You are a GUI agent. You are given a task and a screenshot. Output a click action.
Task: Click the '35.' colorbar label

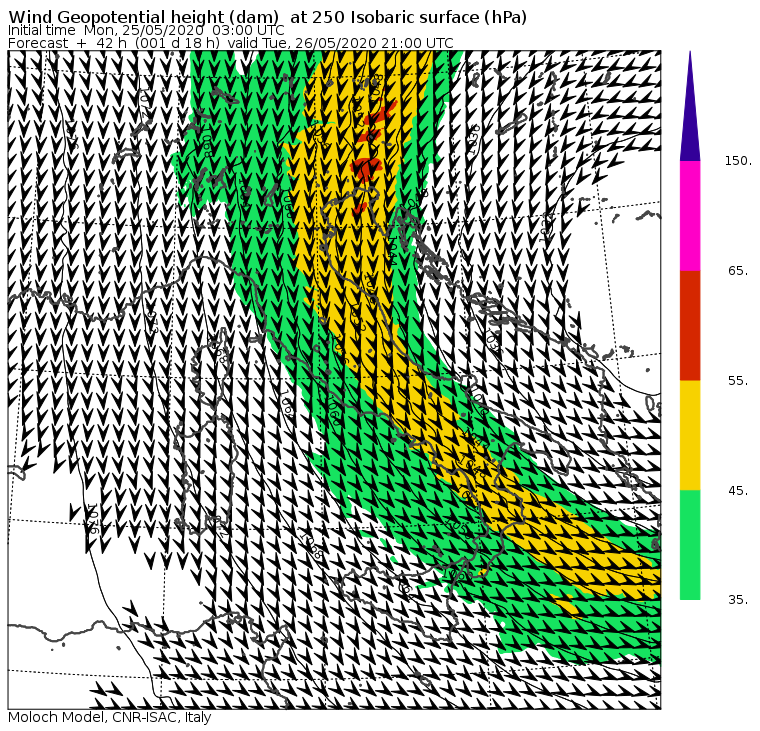pos(739,600)
